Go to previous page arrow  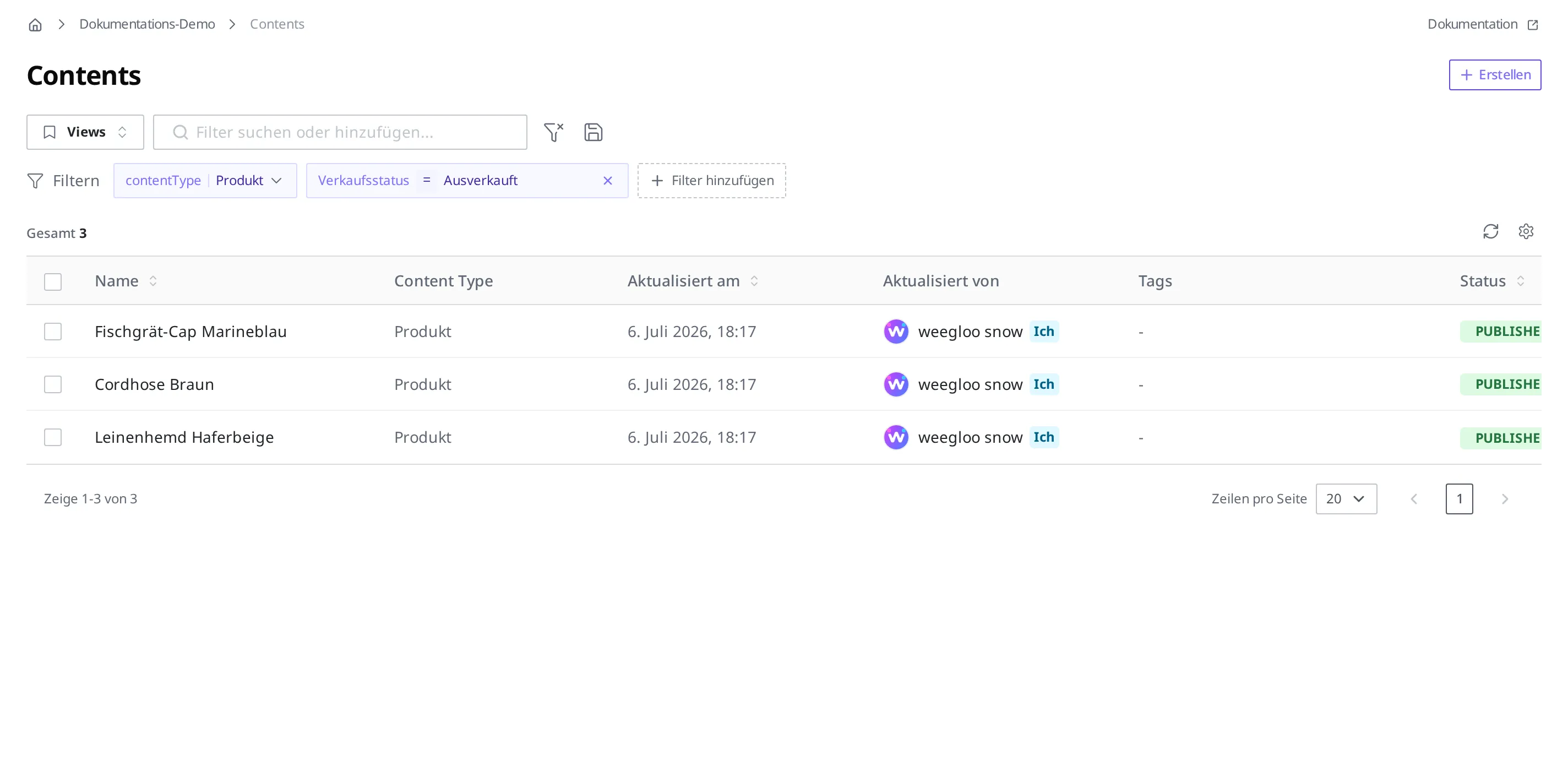(x=1413, y=499)
